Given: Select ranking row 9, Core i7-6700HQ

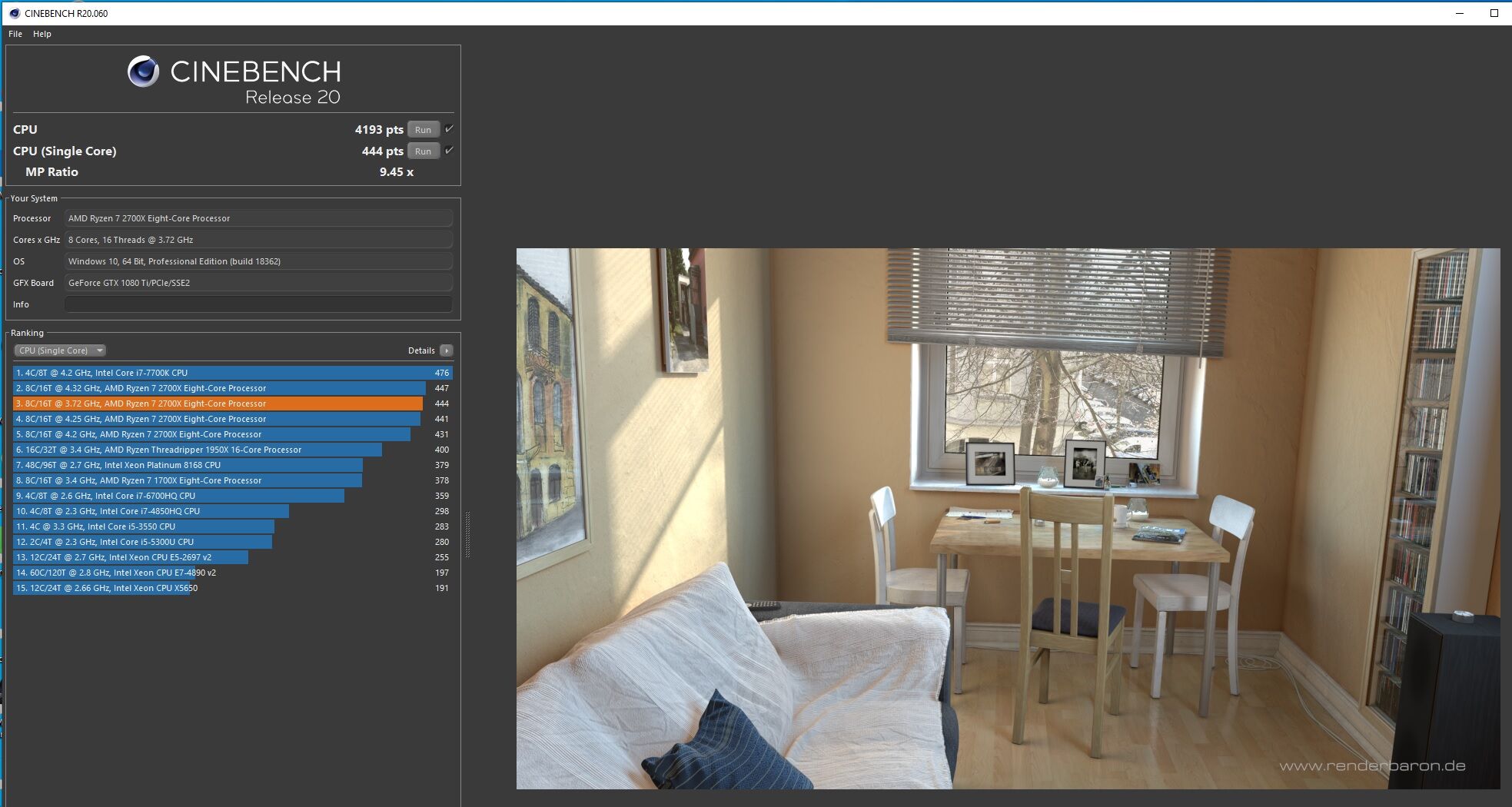Looking at the screenshot, I should (x=232, y=496).
